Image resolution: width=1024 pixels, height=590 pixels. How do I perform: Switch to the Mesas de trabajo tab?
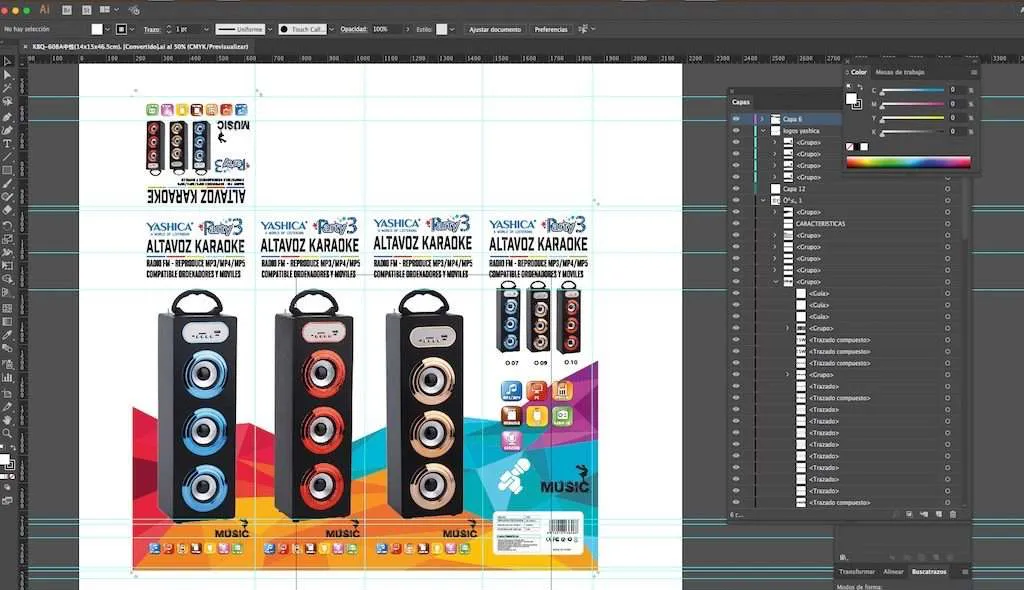[900, 73]
